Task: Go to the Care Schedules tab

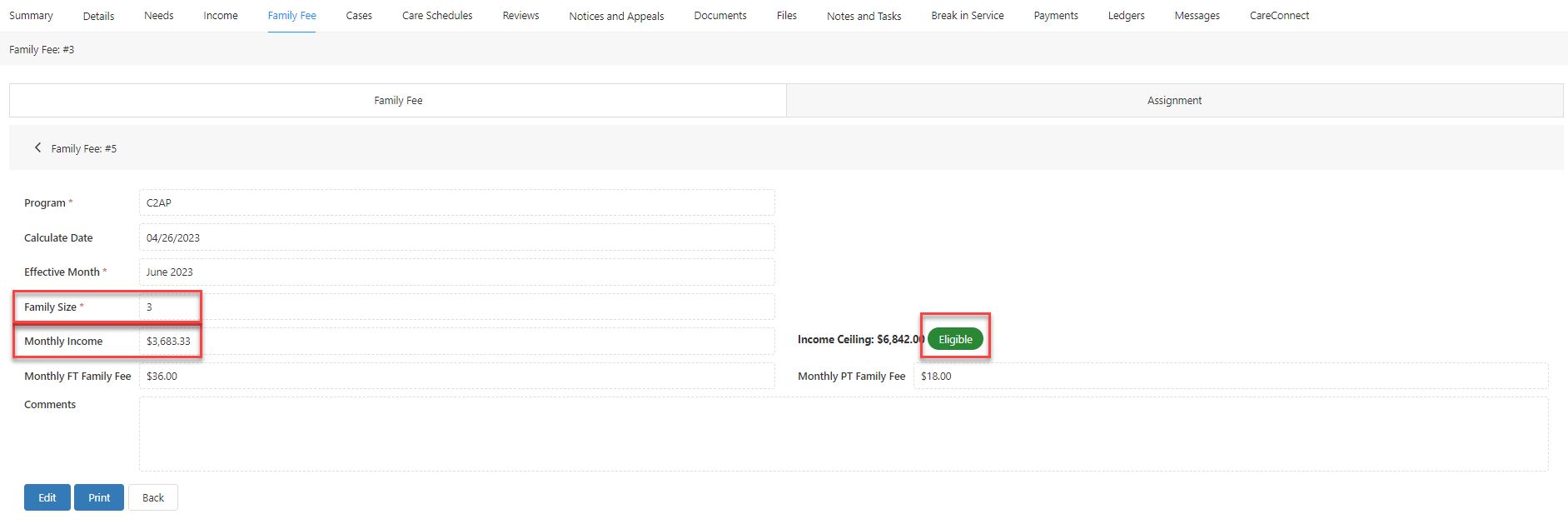Action: [437, 16]
